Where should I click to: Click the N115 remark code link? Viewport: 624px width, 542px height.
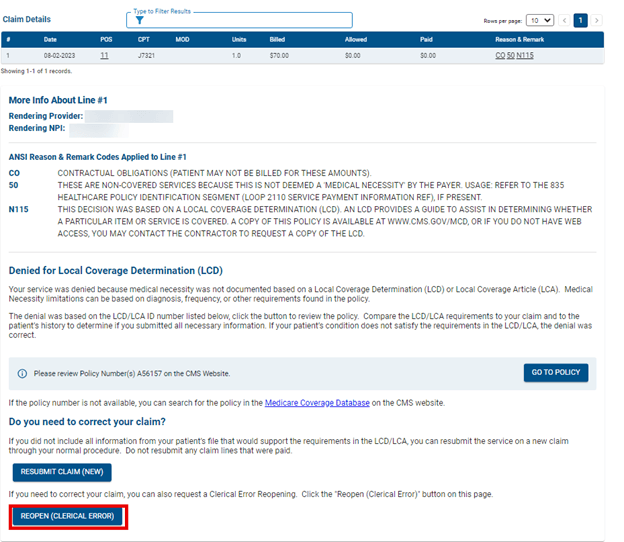(x=525, y=56)
